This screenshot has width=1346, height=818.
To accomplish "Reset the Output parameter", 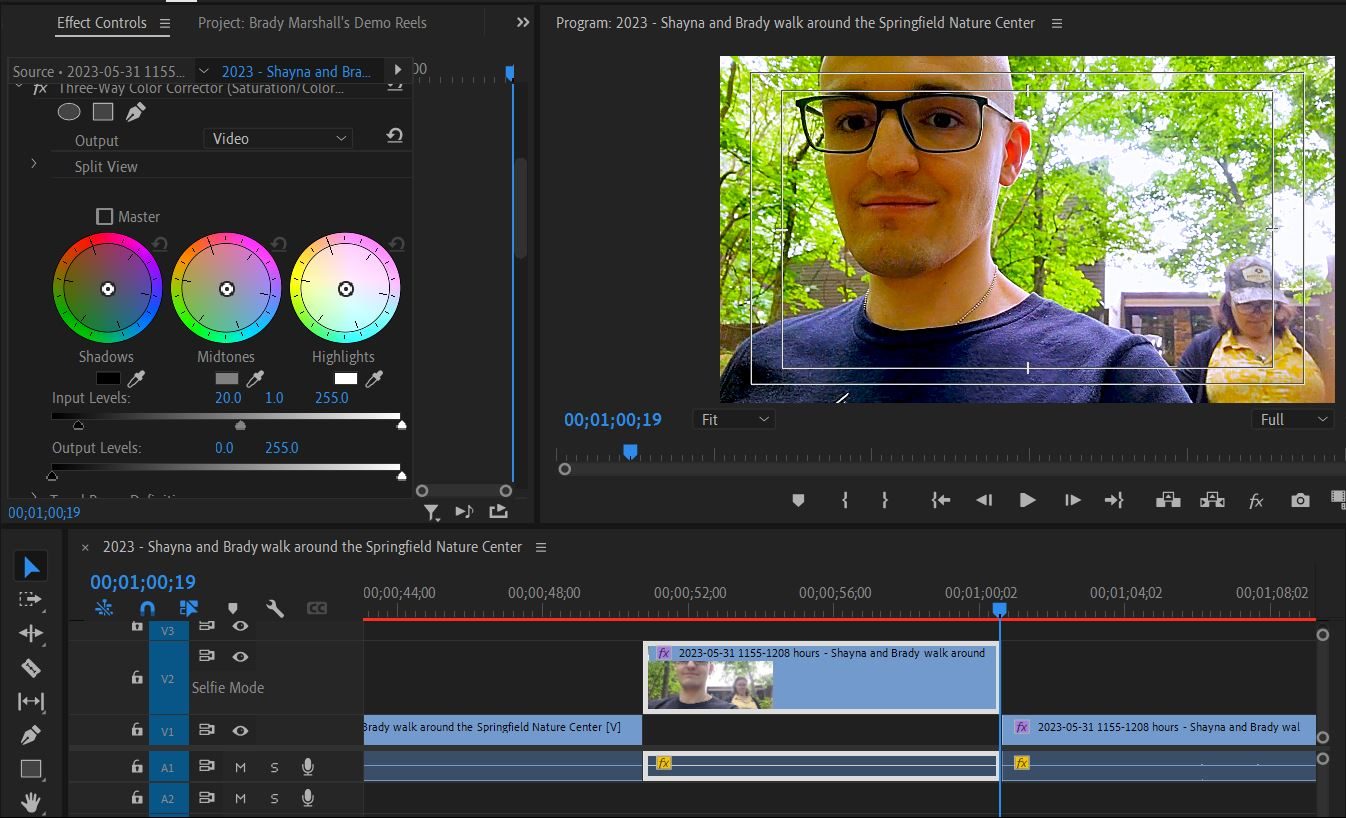I will point(395,137).
